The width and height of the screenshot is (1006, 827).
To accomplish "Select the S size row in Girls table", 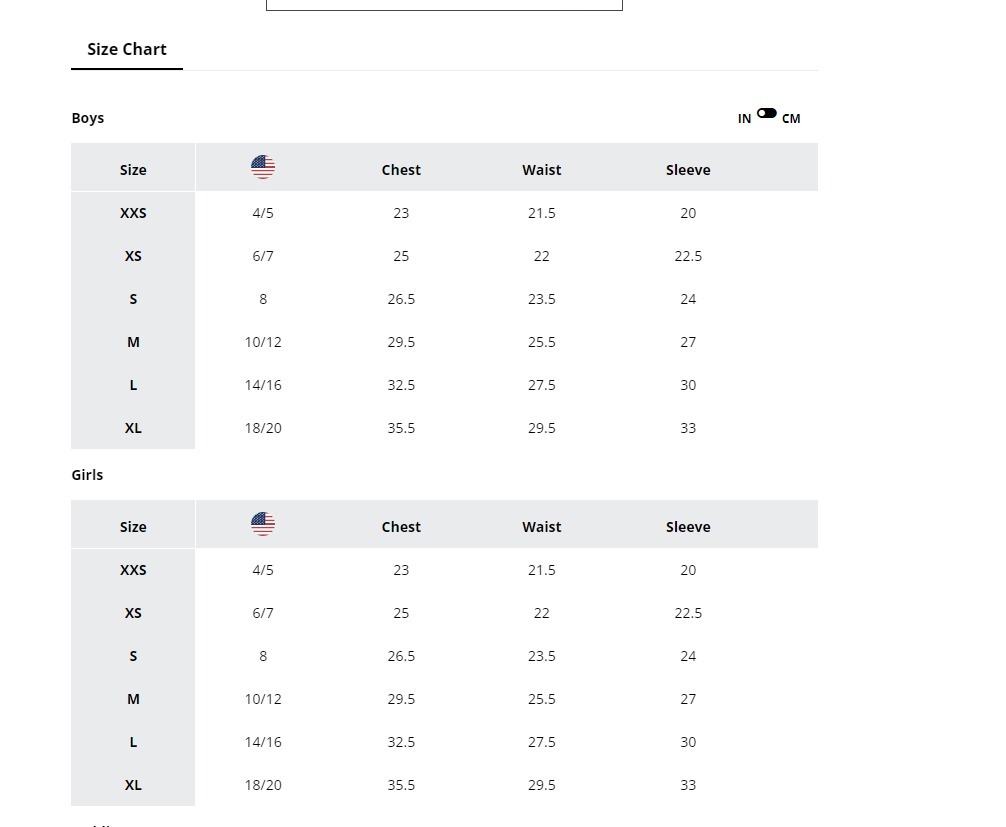I will [x=133, y=656].
